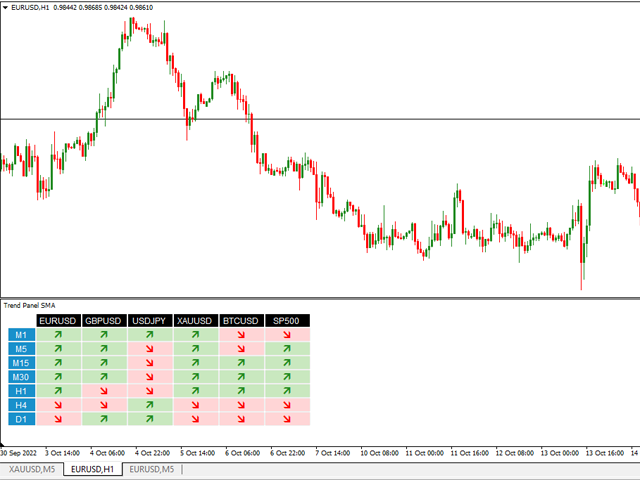Click the 30 Sep 2022 date label

coord(18,453)
